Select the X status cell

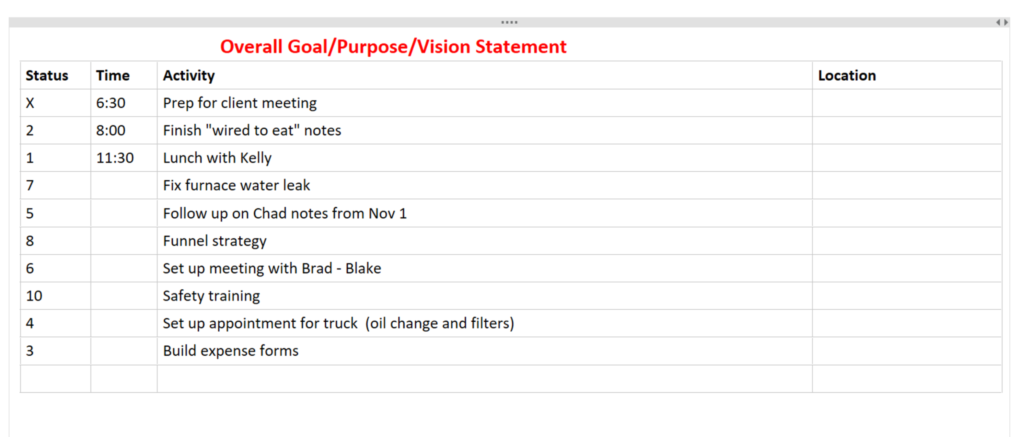(56, 103)
